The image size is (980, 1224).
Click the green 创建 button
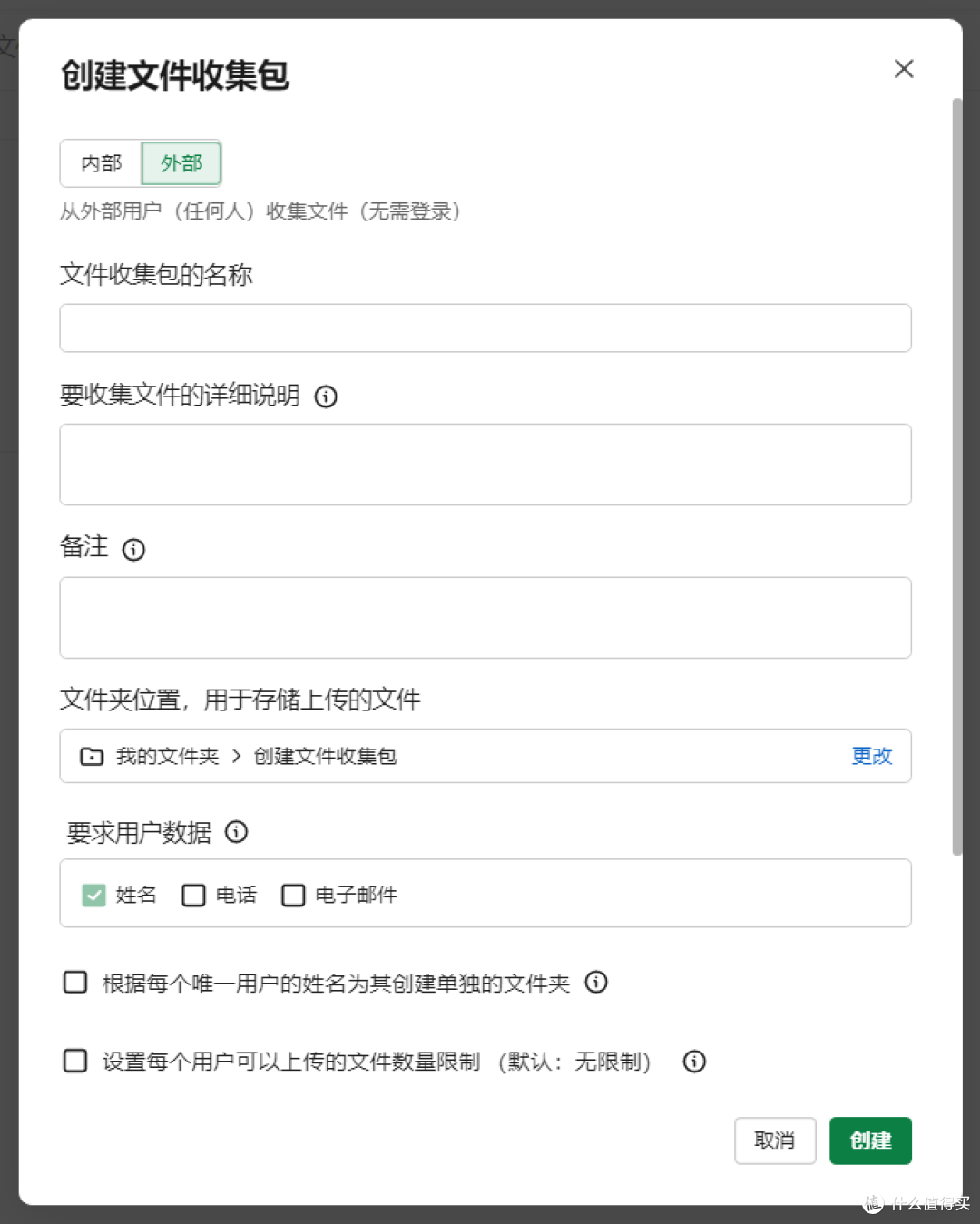tap(870, 1141)
